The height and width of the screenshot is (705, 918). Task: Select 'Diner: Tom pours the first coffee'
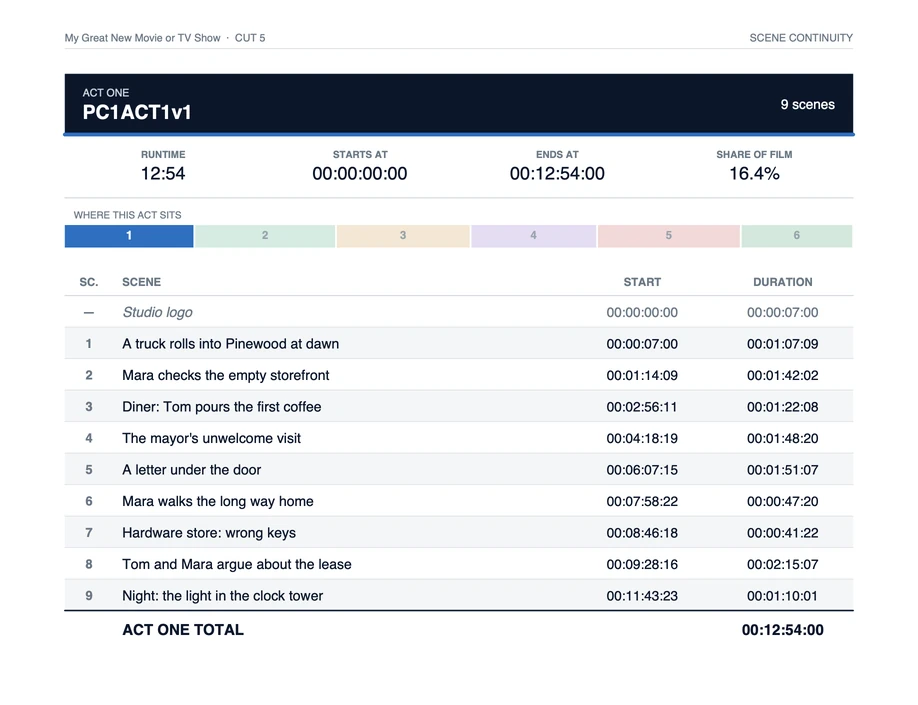point(459,407)
